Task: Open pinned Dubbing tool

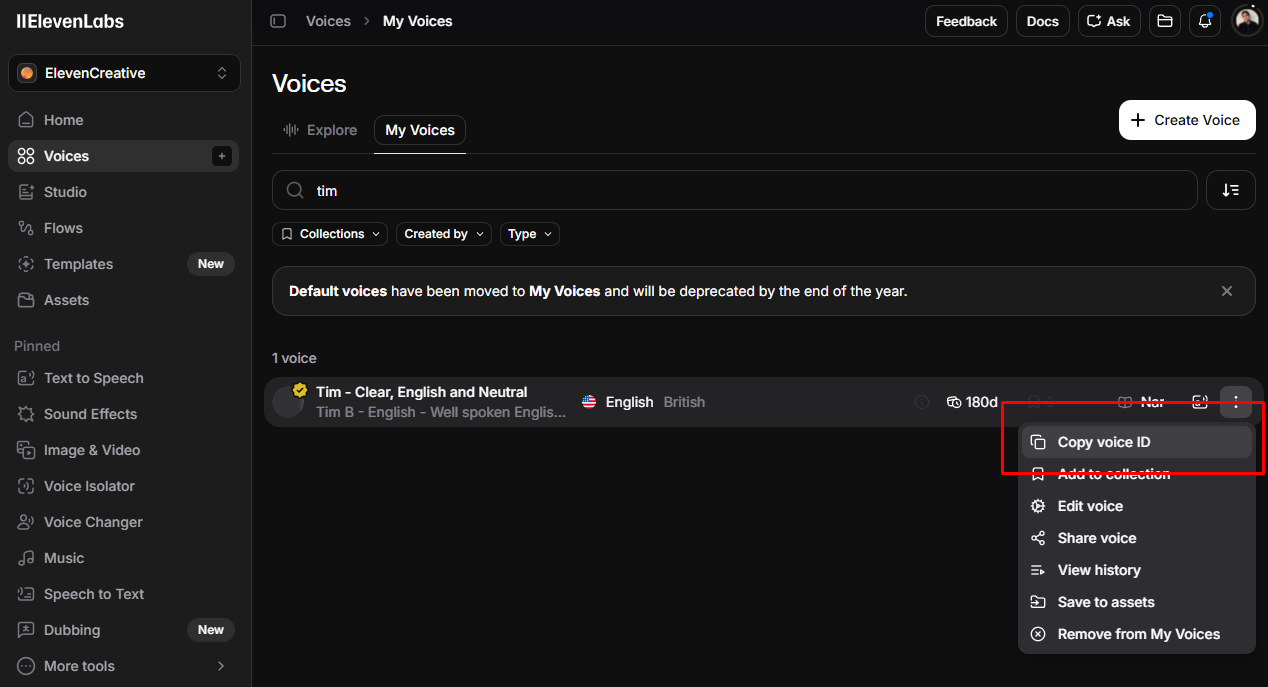Action: click(124, 630)
